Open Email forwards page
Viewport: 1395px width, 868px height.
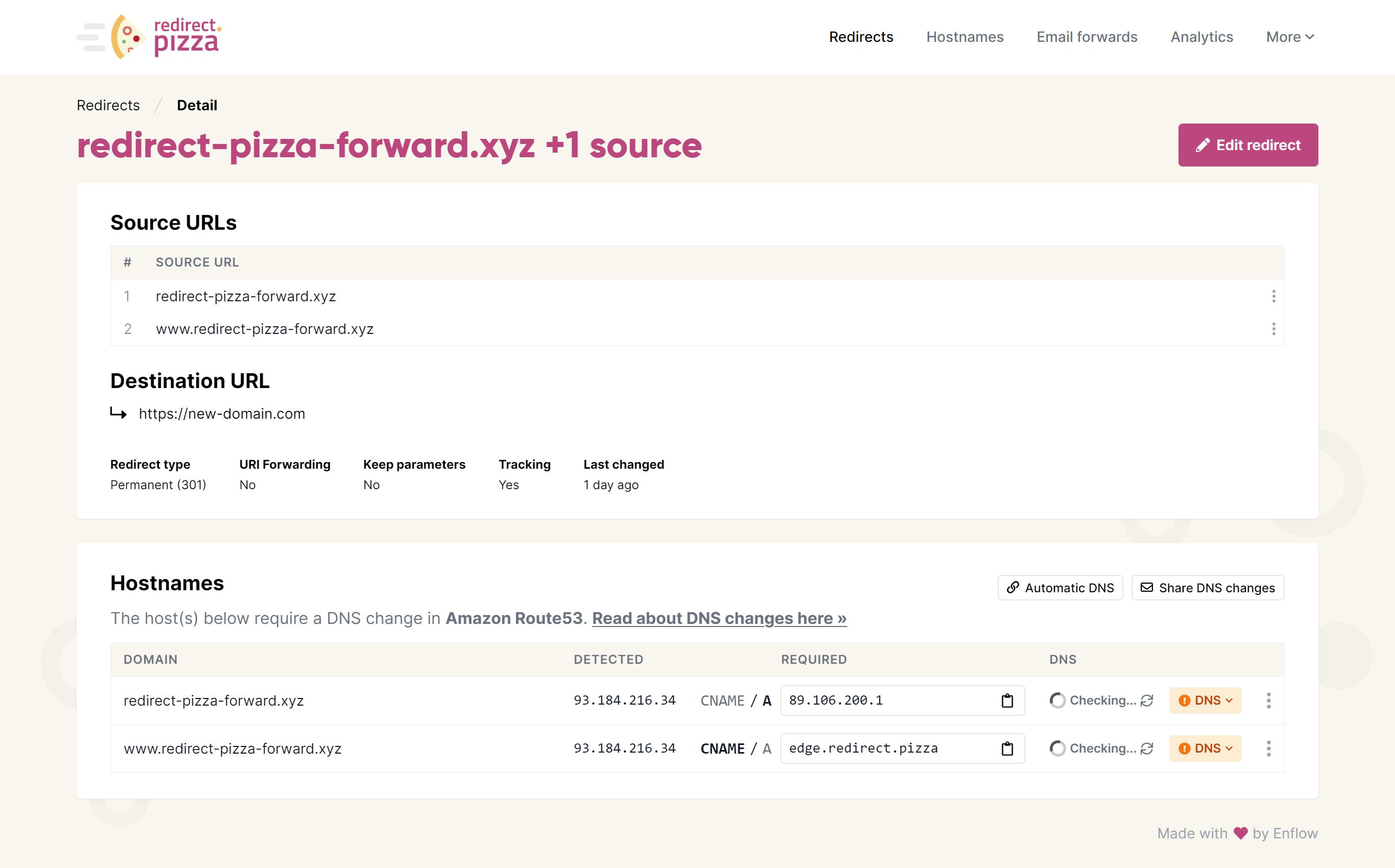(1087, 37)
